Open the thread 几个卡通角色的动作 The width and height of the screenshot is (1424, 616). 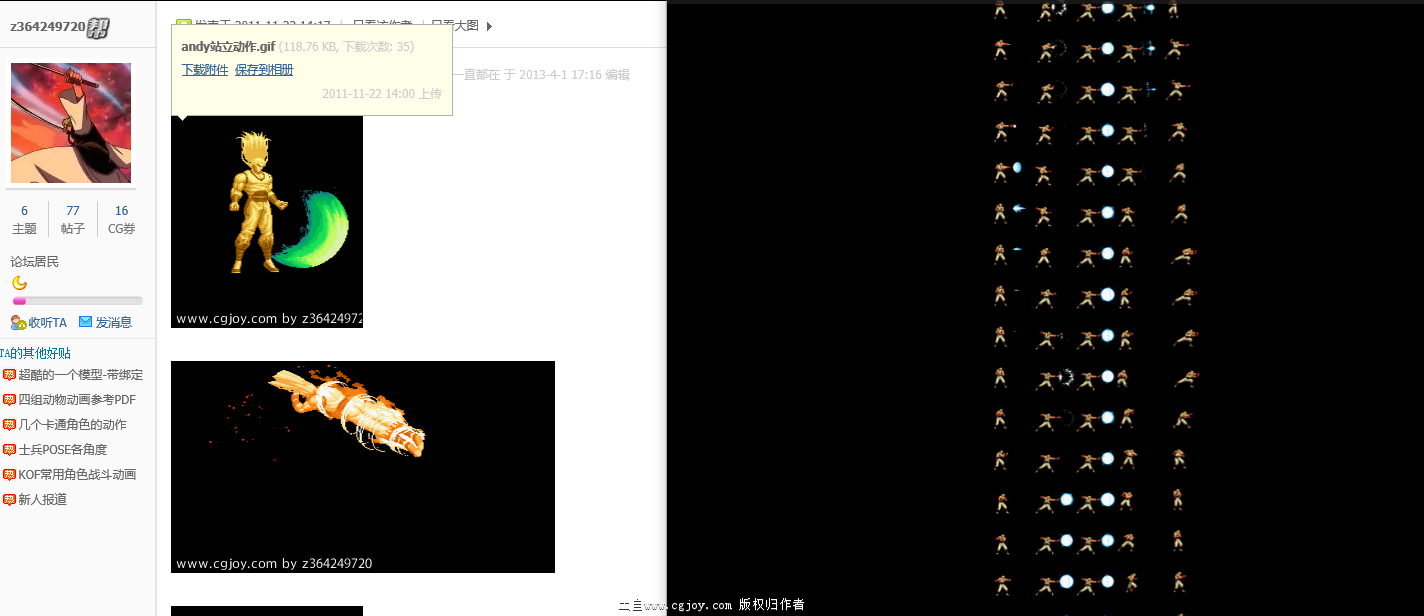pos(72,424)
